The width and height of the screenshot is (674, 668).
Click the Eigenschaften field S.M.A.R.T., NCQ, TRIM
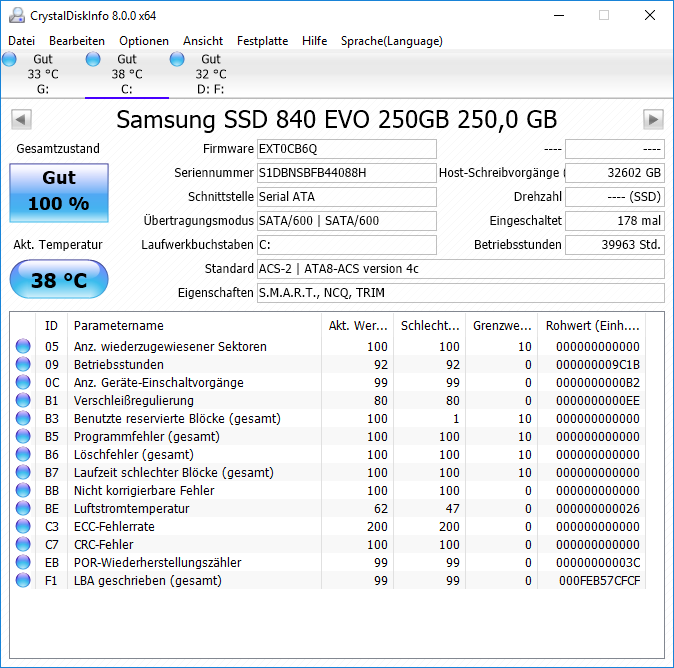click(460, 293)
